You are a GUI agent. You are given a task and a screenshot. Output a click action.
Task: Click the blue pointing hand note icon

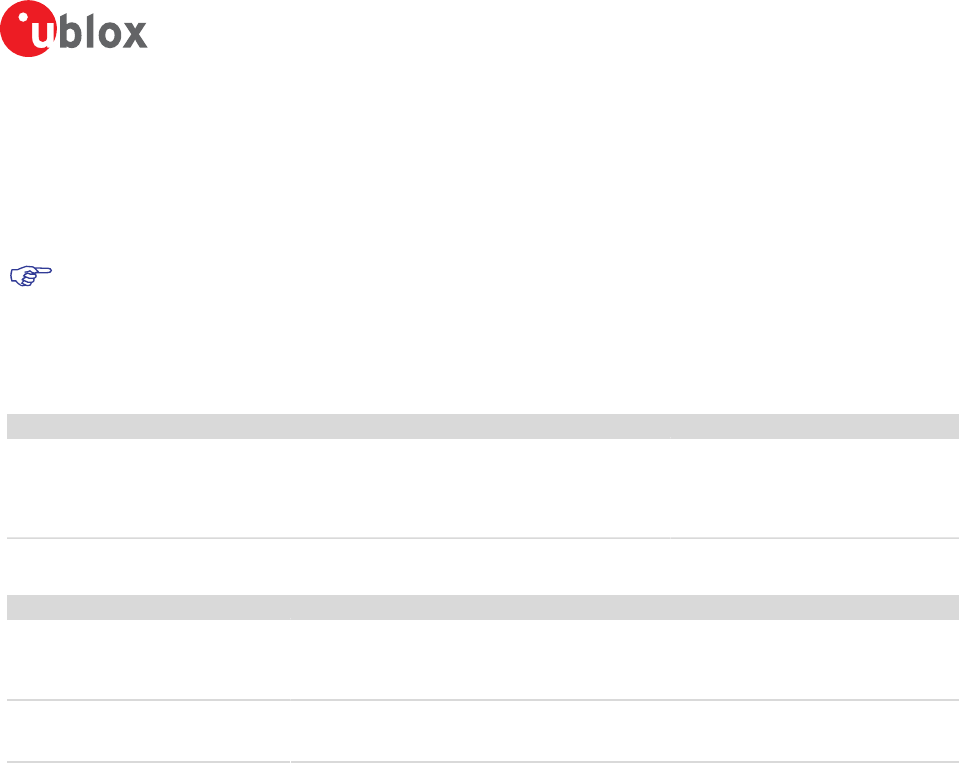(31, 276)
